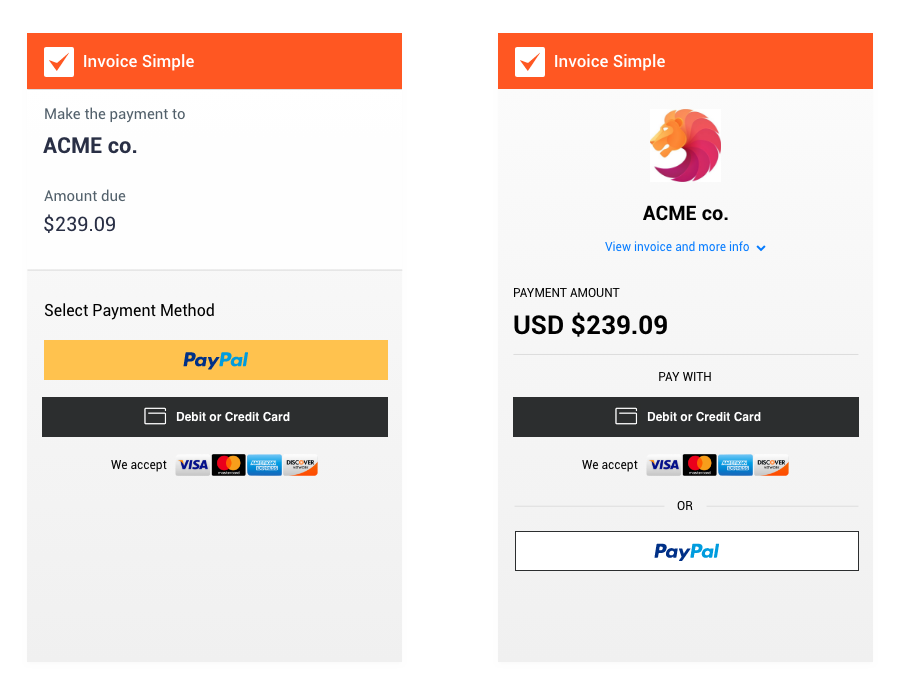Click the Invoice Simple checkmark logo, right panel
900x700 pixels.
530,62
